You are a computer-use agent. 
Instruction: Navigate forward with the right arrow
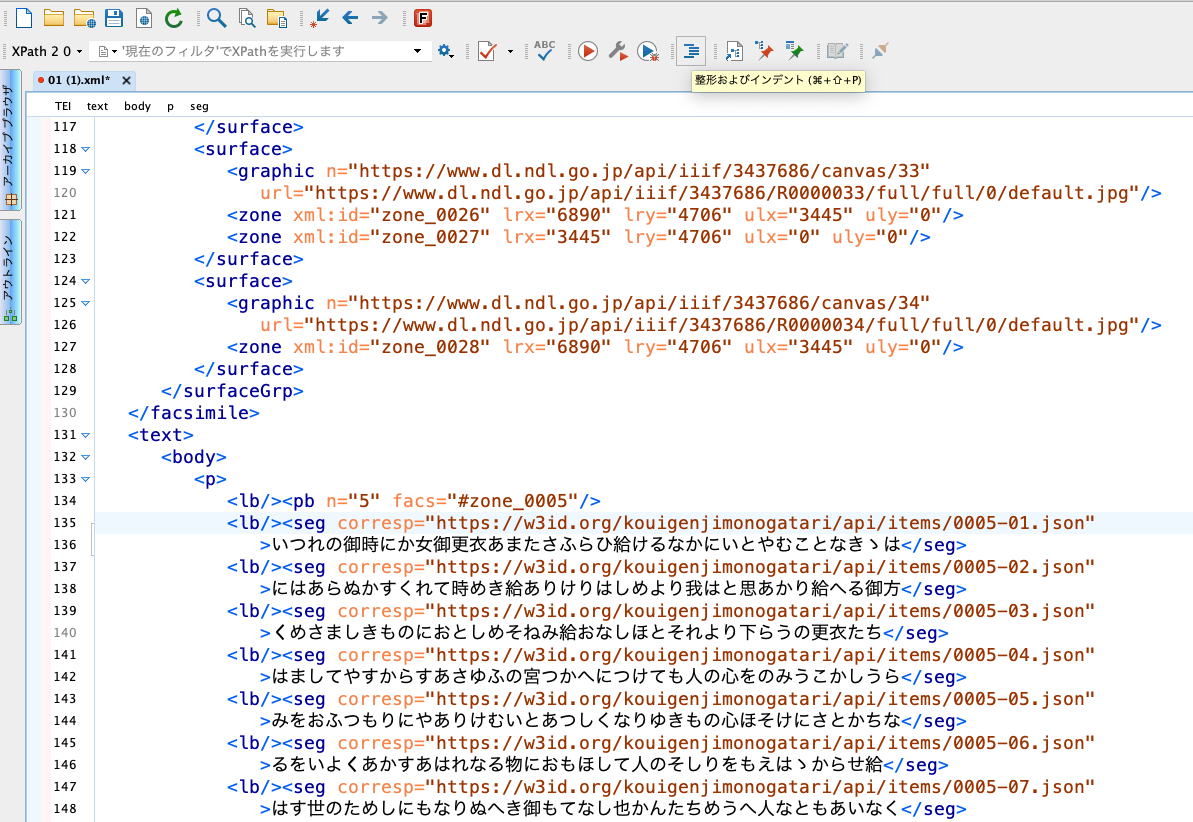(x=380, y=18)
